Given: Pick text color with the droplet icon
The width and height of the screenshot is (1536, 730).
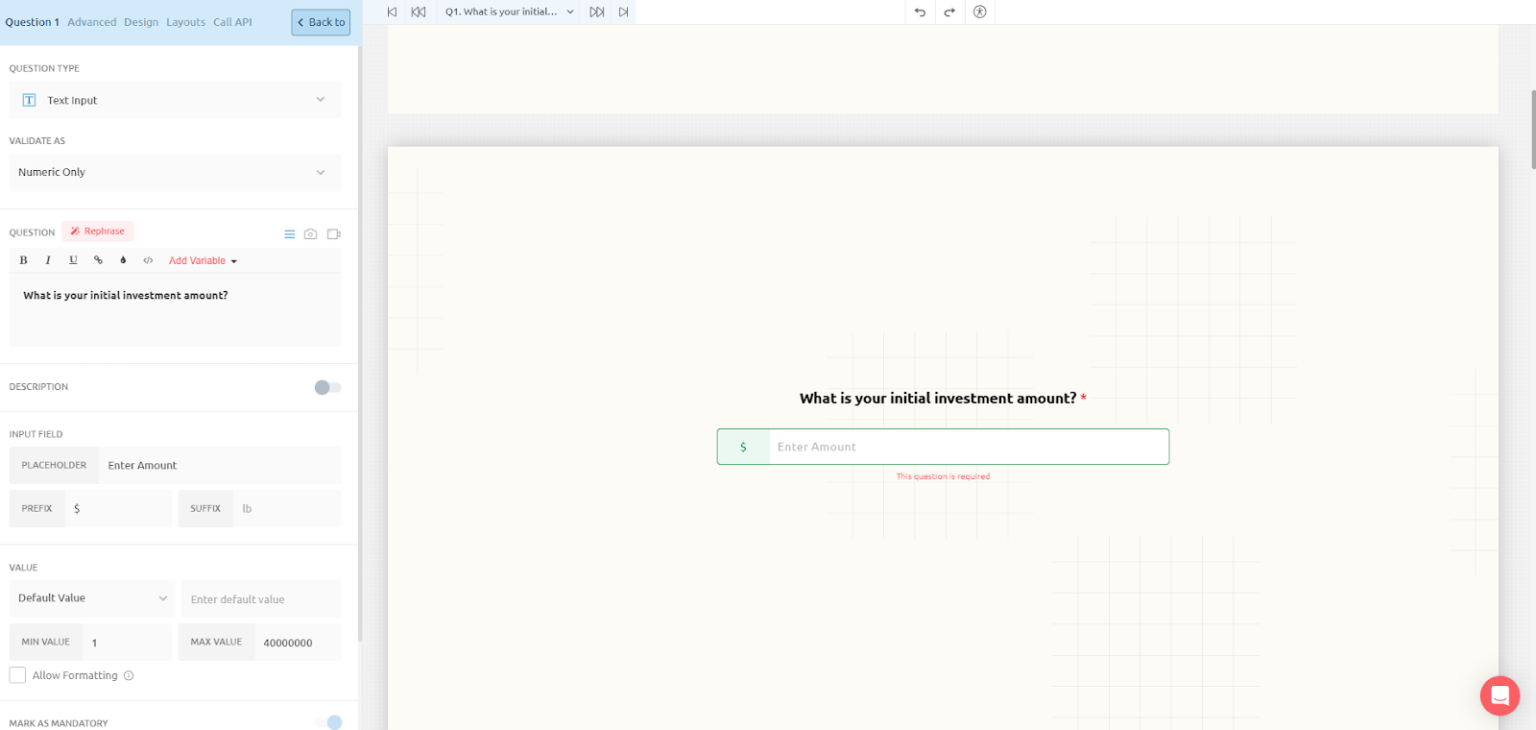Looking at the screenshot, I should [123, 260].
